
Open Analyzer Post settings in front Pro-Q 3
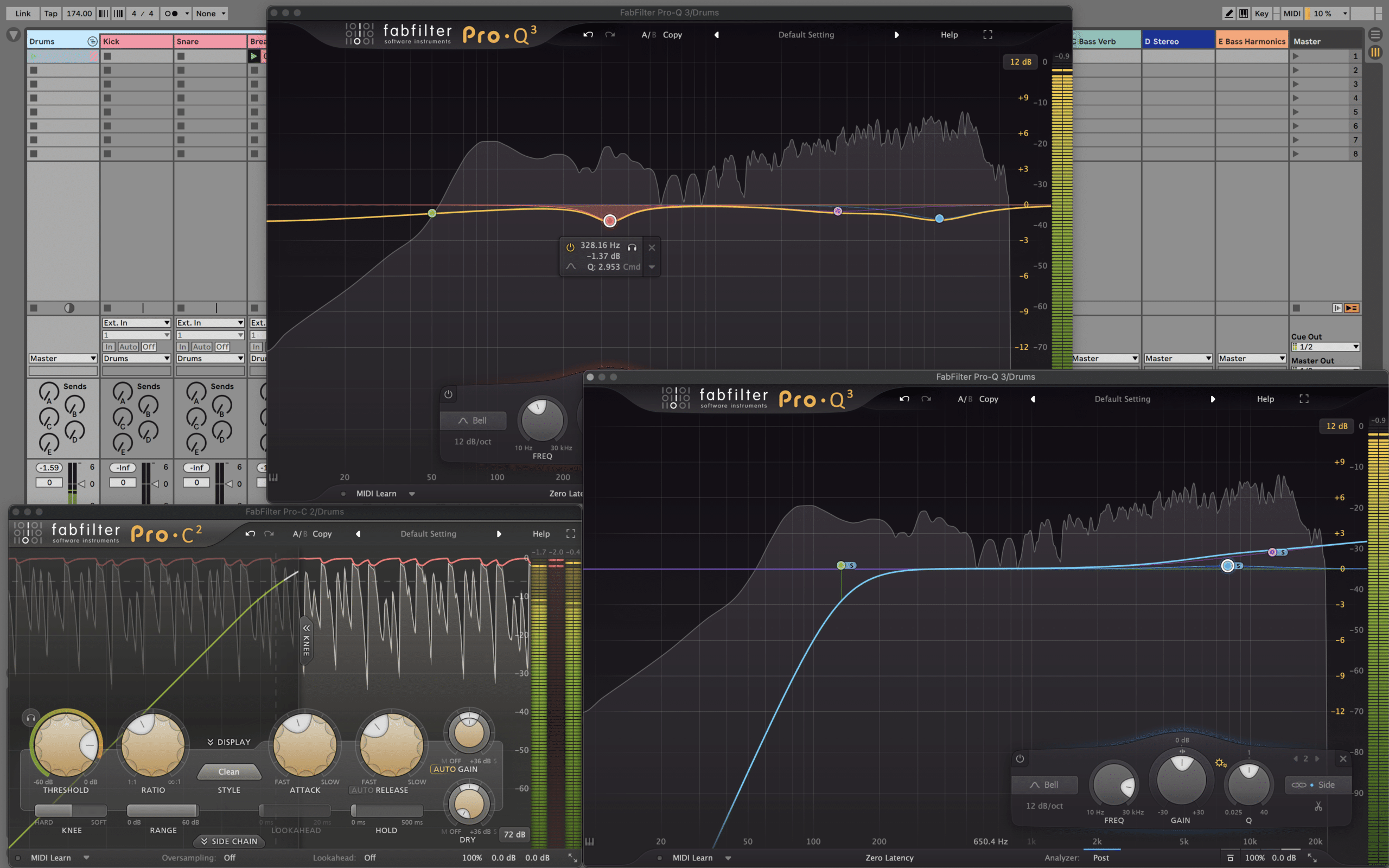pos(1101,858)
